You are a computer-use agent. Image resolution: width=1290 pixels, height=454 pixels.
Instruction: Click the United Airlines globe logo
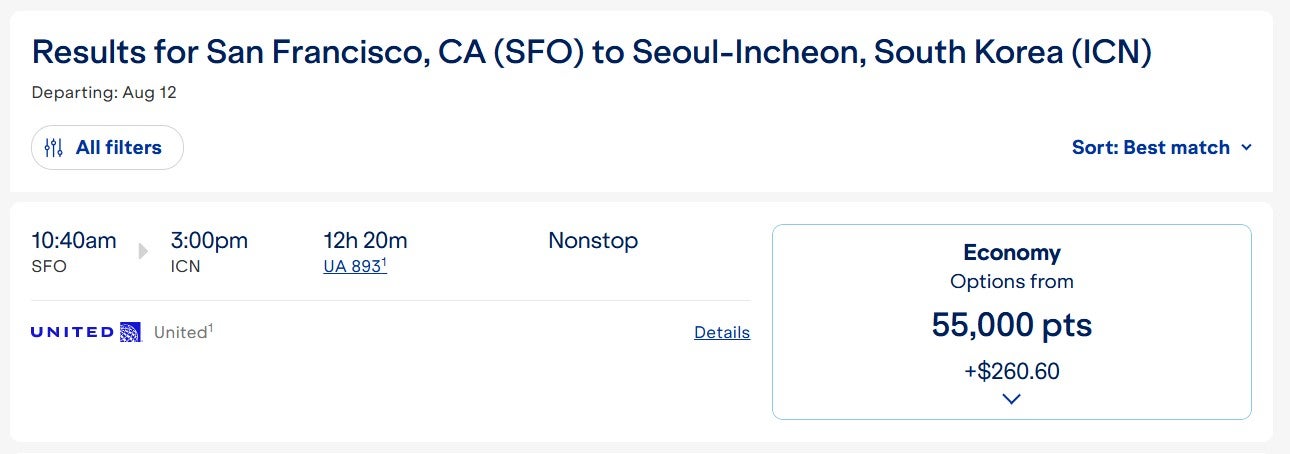tap(130, 332)
